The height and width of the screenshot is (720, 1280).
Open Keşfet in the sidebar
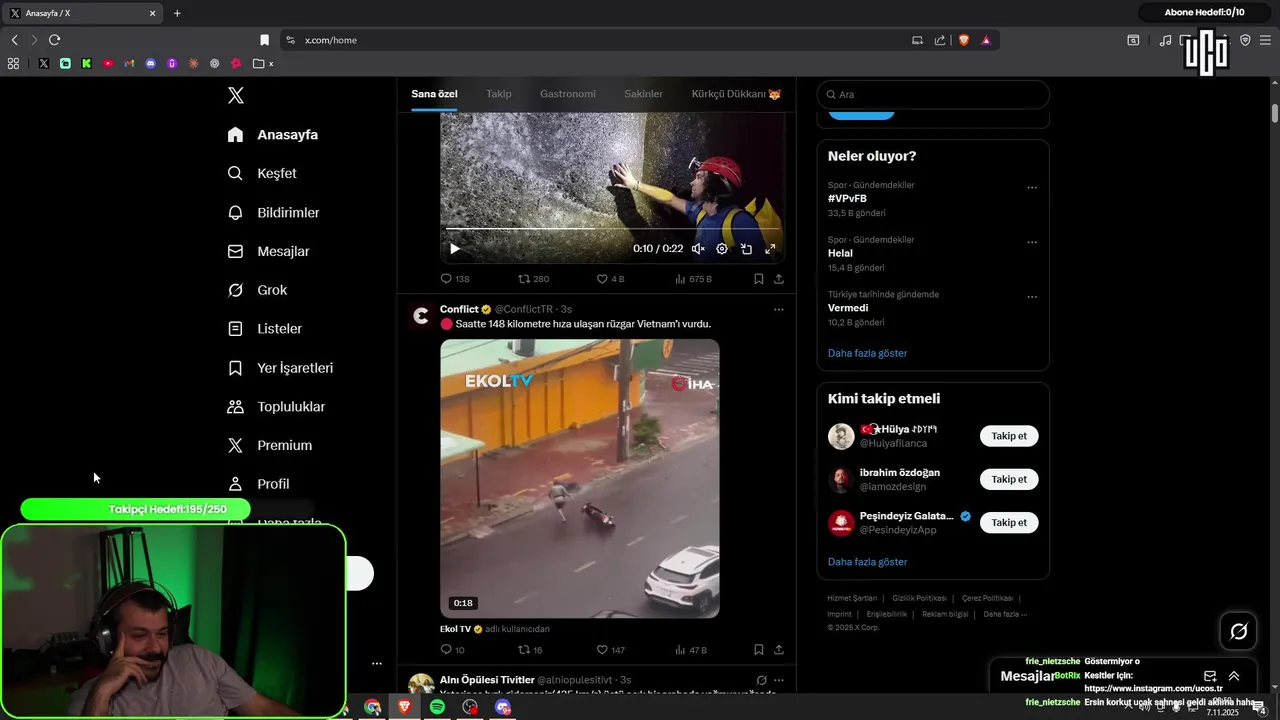pyautogui.click(x=262, y=173)
